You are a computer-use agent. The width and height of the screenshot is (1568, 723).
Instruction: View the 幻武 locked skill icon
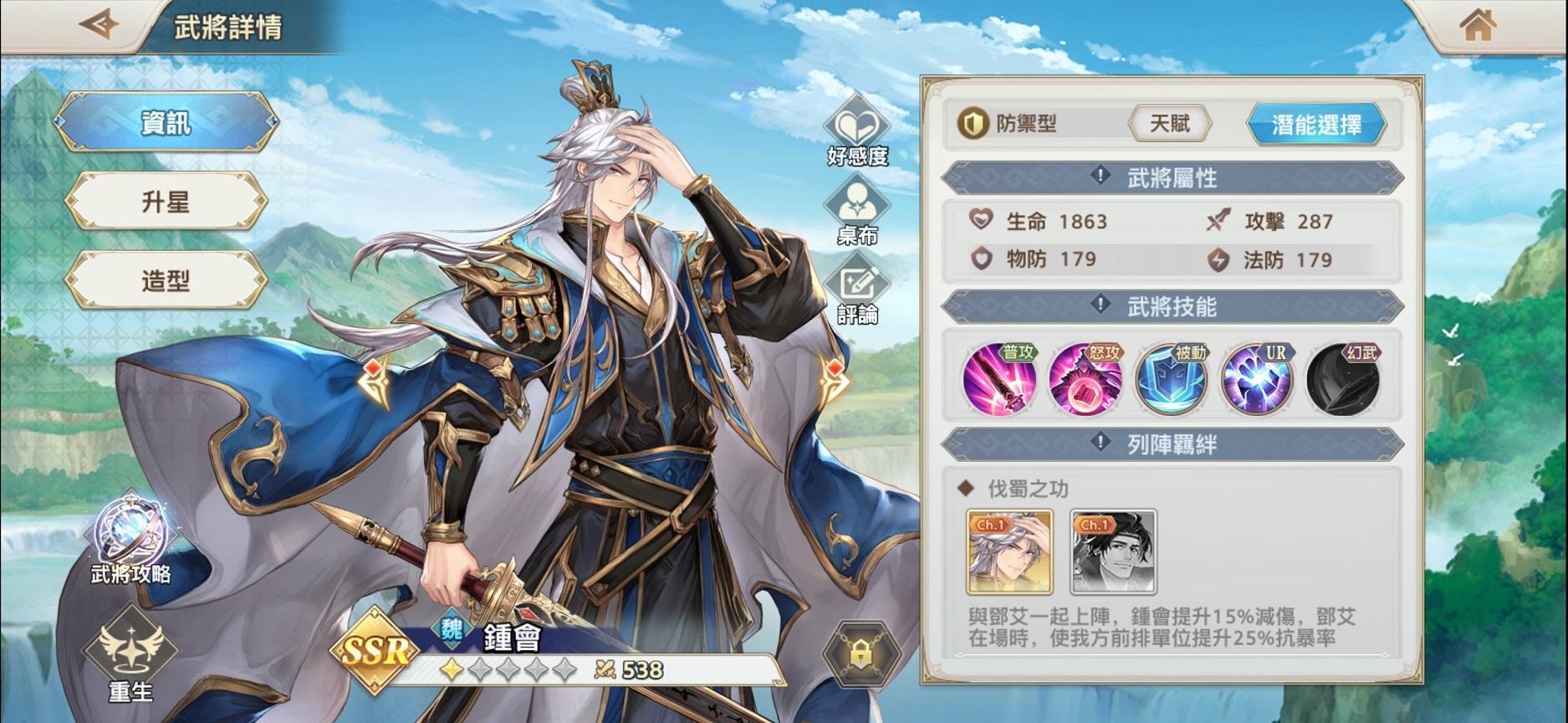(x=1344, y=379)
